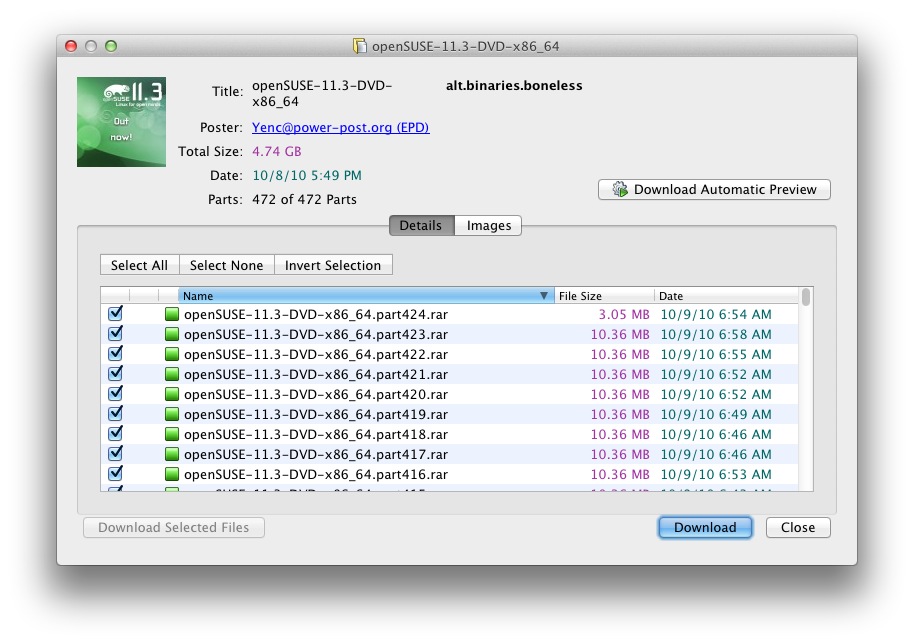914x644 pixels.
Task: Open the Yenc@power-post.org (EPD) poster link
Action: [340, 127]
